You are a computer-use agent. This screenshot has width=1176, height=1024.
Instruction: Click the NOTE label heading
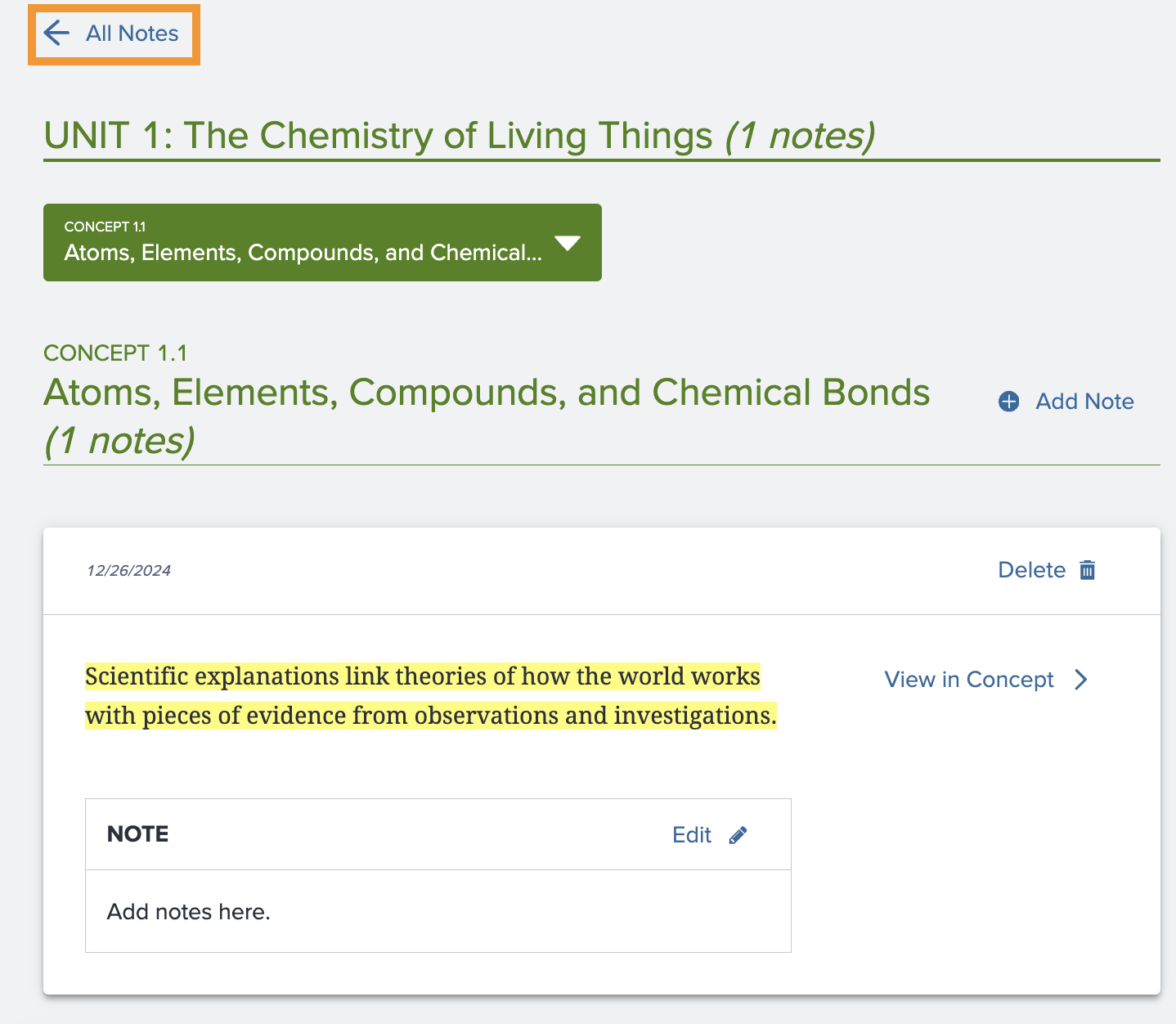[138, 834]
